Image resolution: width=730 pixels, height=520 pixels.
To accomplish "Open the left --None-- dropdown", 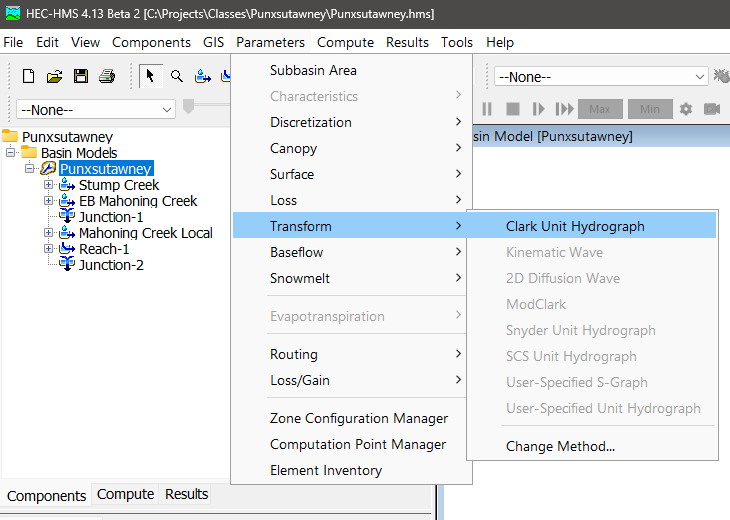I will 96,110.
